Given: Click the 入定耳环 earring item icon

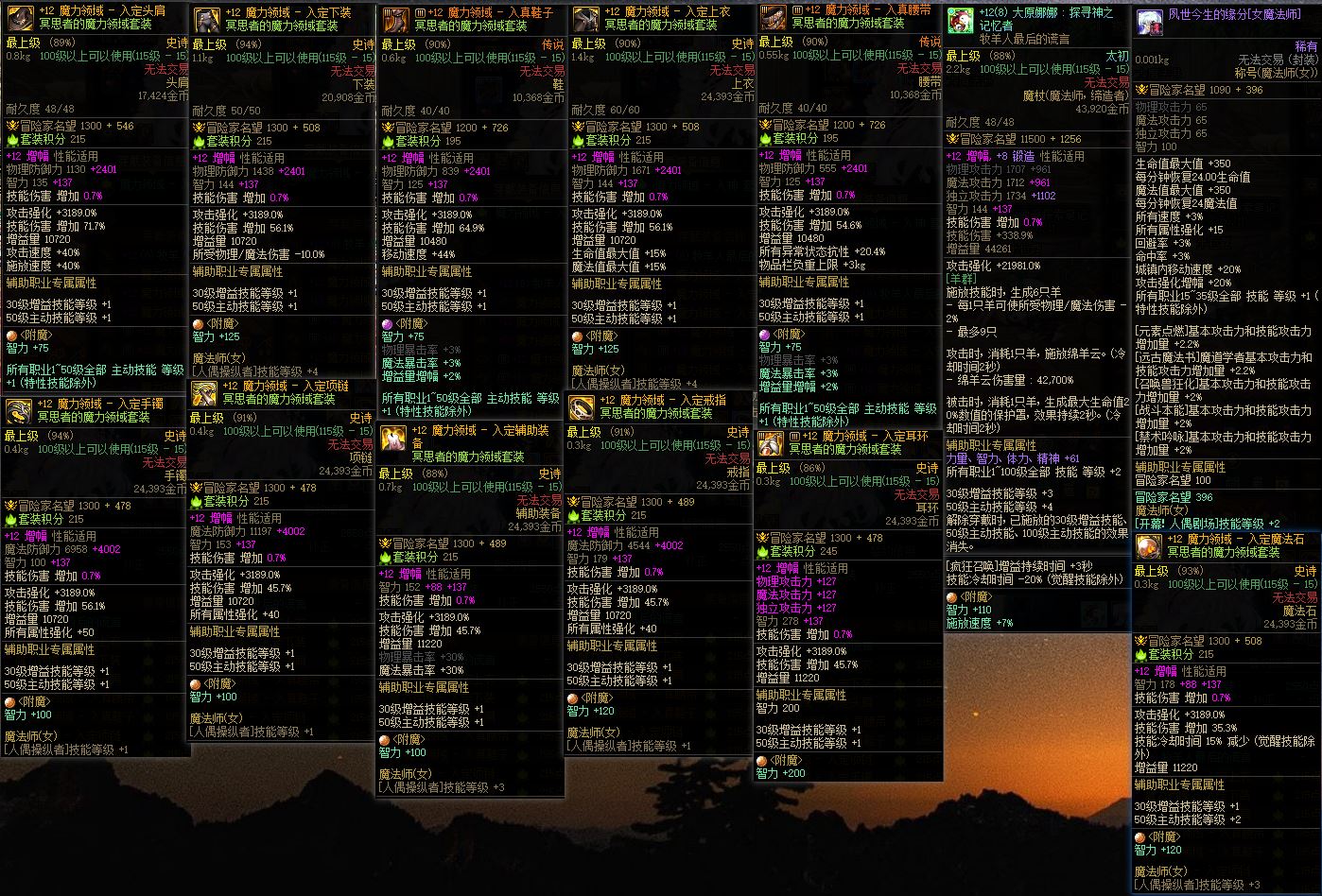Looking at the screenshot, I should (x=772, y=443).
